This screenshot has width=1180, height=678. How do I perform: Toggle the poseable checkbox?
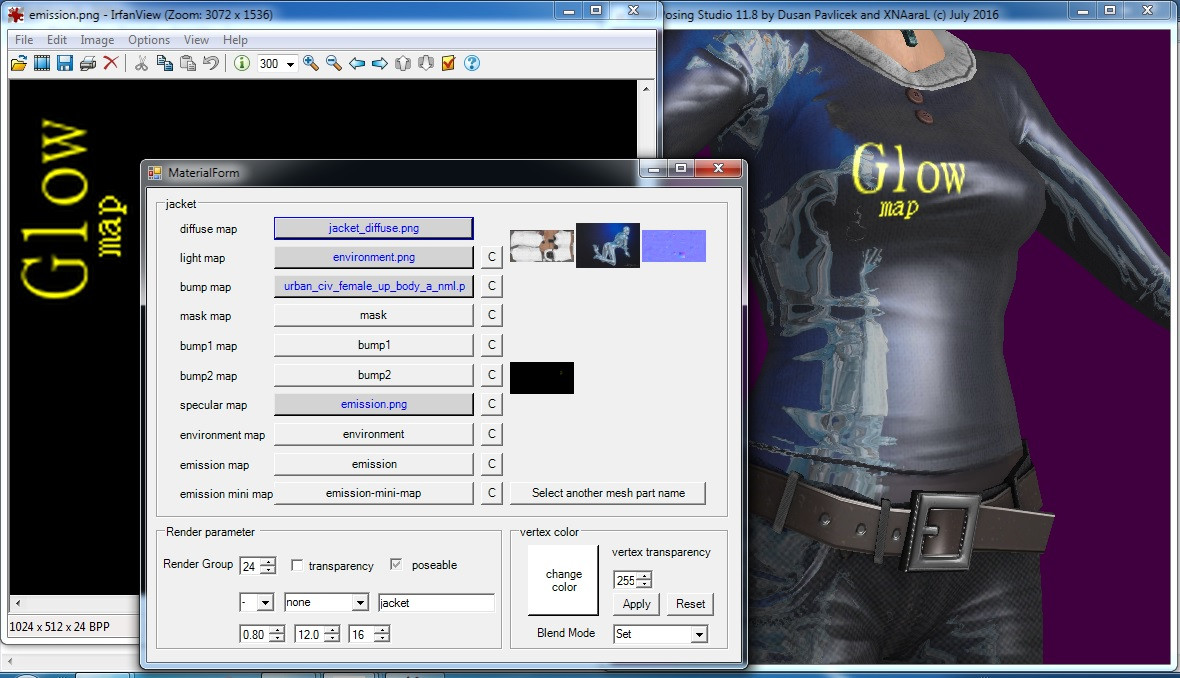pos(396,564)
